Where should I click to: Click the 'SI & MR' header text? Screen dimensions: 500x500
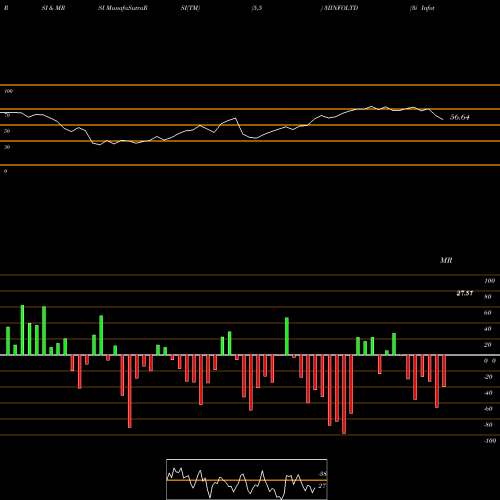point(53,8)
